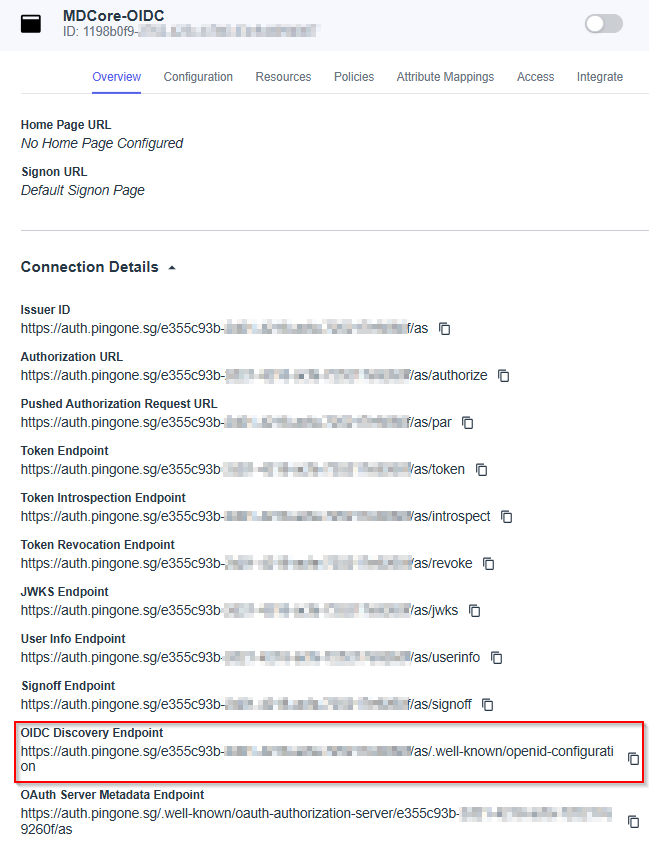
Task: Collapse the Connection Details section
Action: click(x=172, y=268)
